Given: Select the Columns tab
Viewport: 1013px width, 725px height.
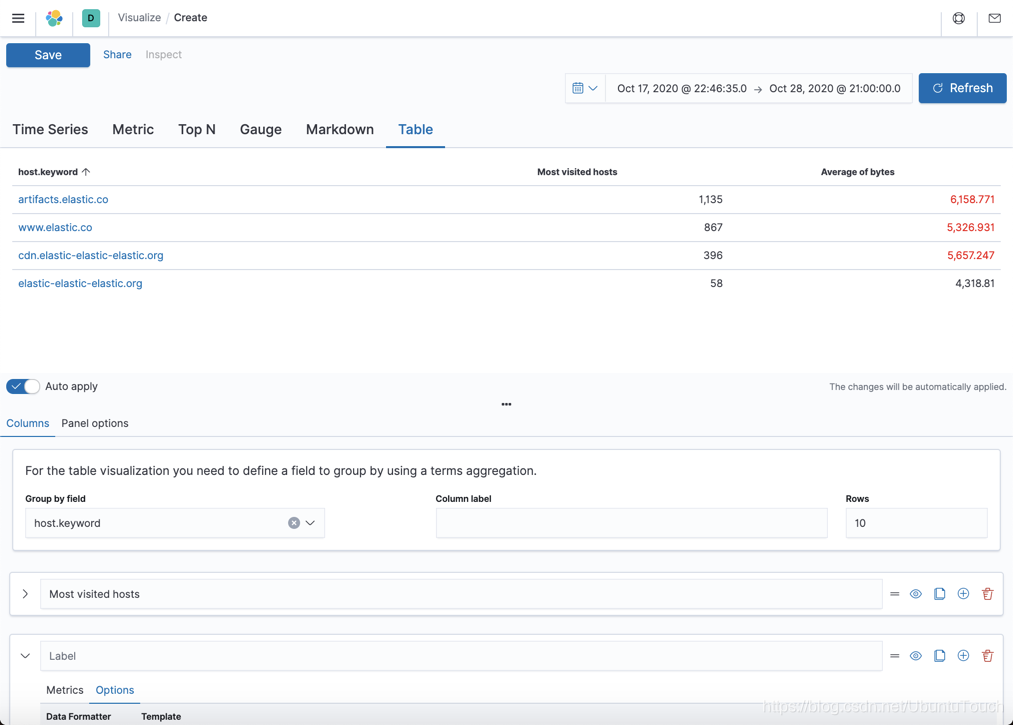Looking at the screenshot, I should (x=28, y=423).
